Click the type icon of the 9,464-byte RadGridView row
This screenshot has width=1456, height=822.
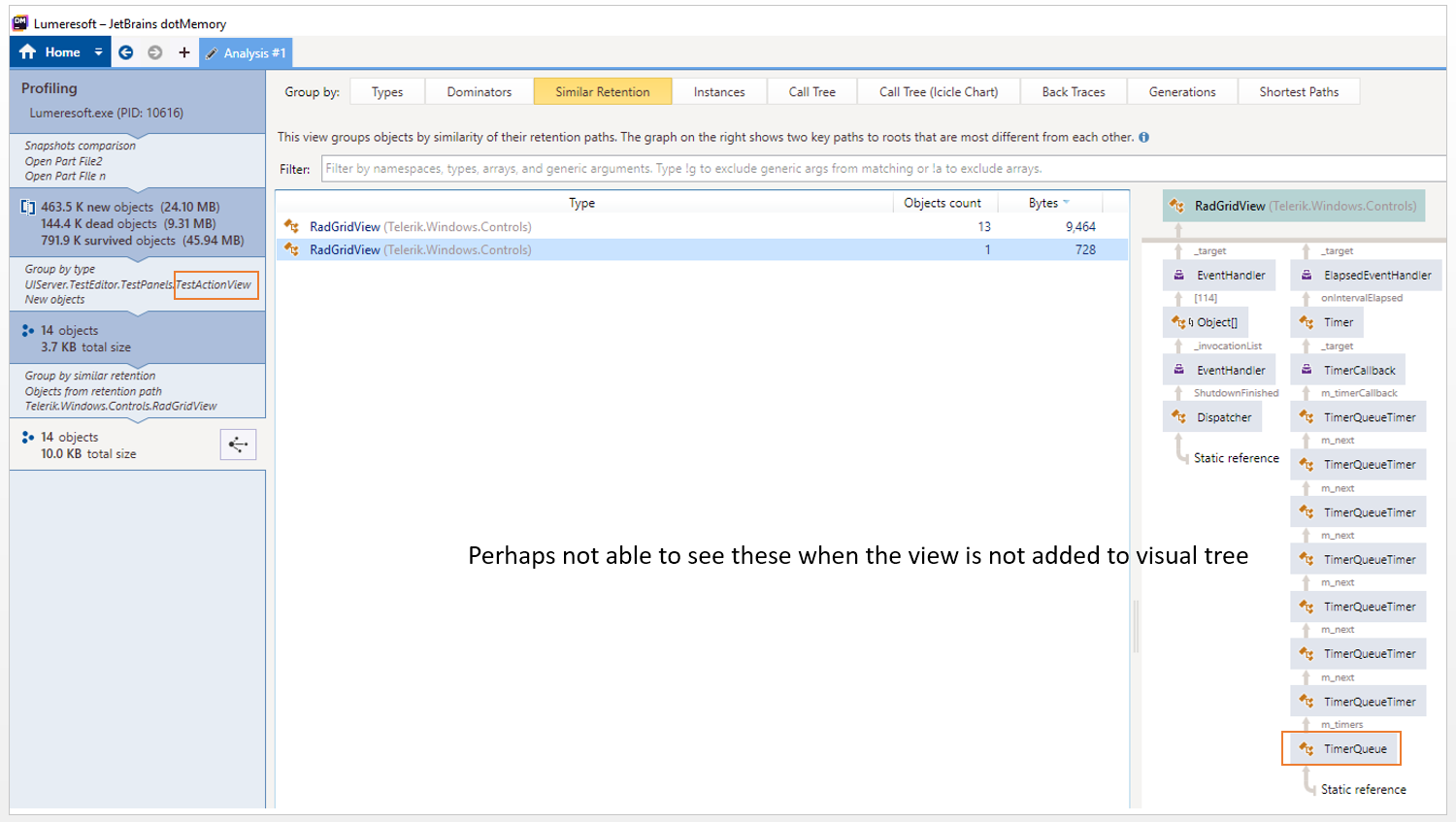(x=291, y=226)
